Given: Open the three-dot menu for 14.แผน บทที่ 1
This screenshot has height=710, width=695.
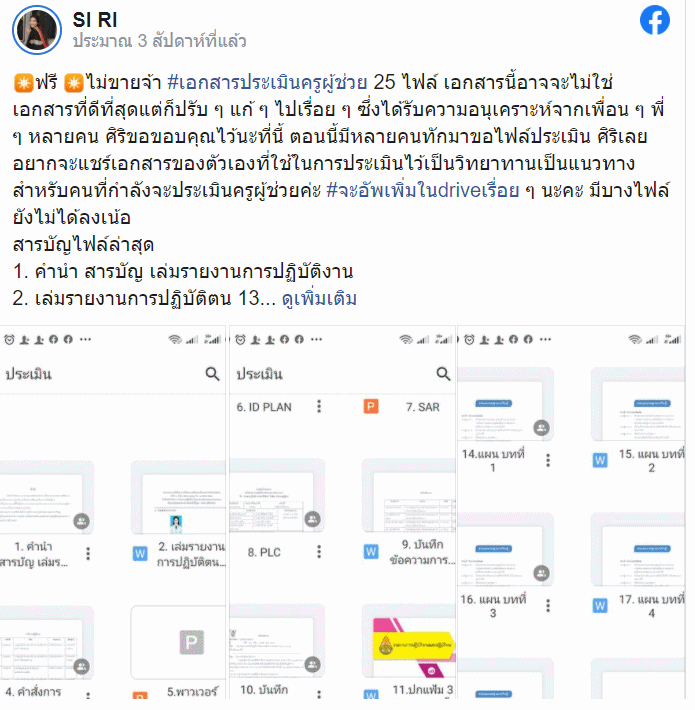Looking at the screenshot, I should point(548,461).
